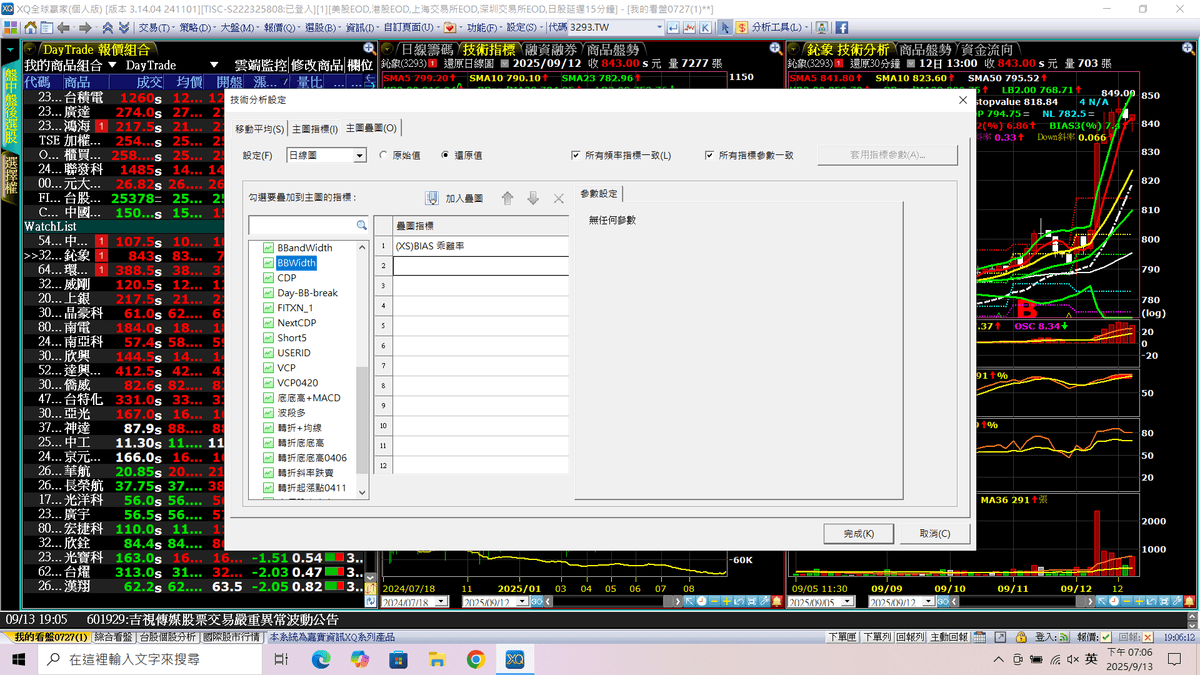Switch to 融資融券 tab in background chart
The height and width of the screenshot is (675, 1200).
click(x=549, y=49)
